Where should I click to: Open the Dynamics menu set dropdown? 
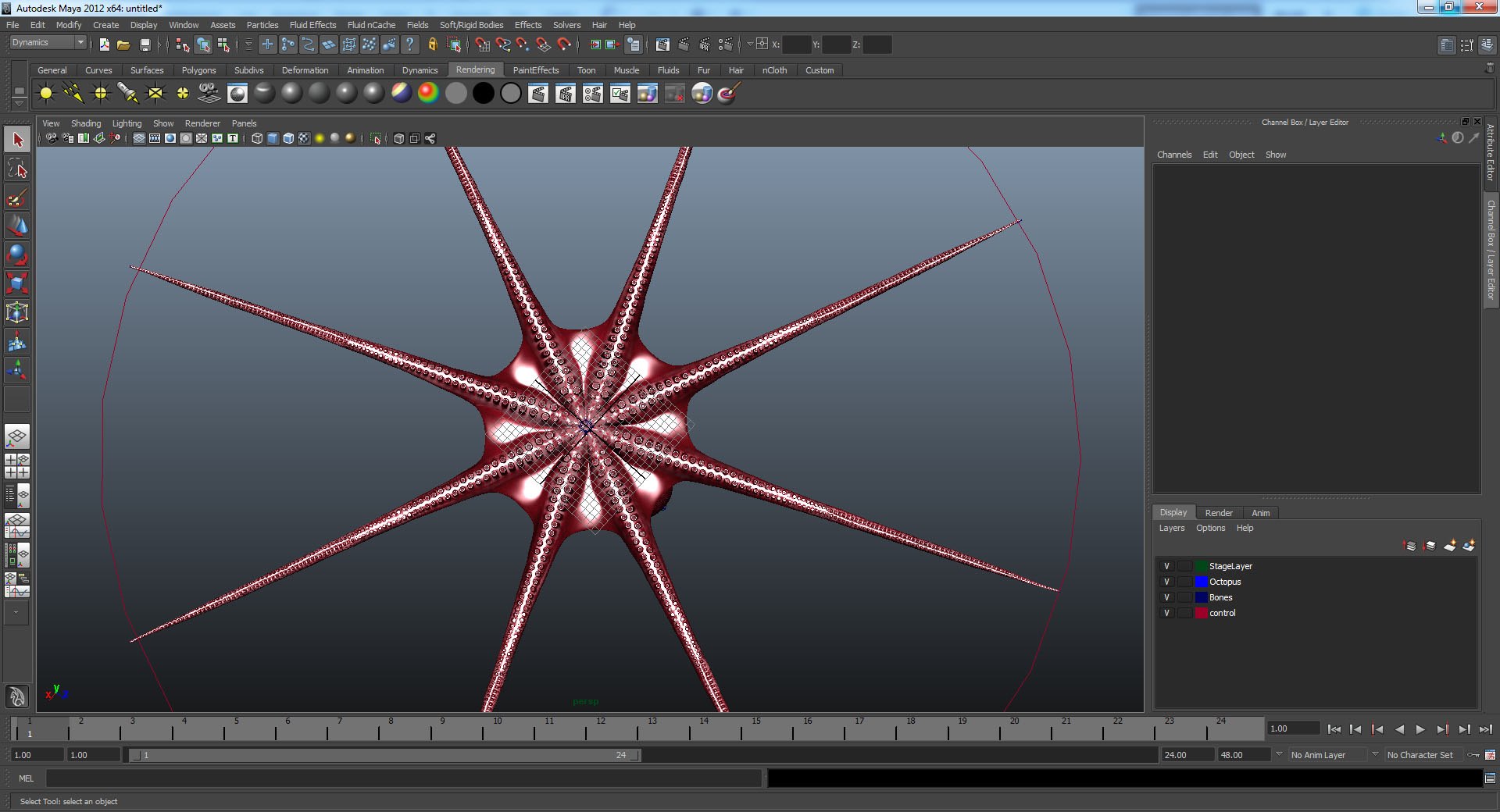(x=48, y=42)
